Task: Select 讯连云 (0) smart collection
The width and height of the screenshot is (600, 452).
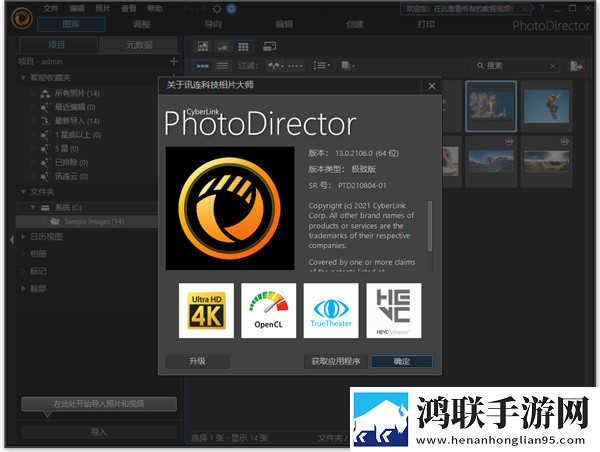Action: [x=71, y=177]
